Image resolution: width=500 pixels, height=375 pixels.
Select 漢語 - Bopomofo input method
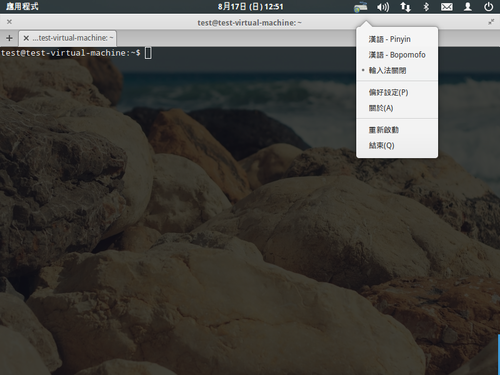397,55
